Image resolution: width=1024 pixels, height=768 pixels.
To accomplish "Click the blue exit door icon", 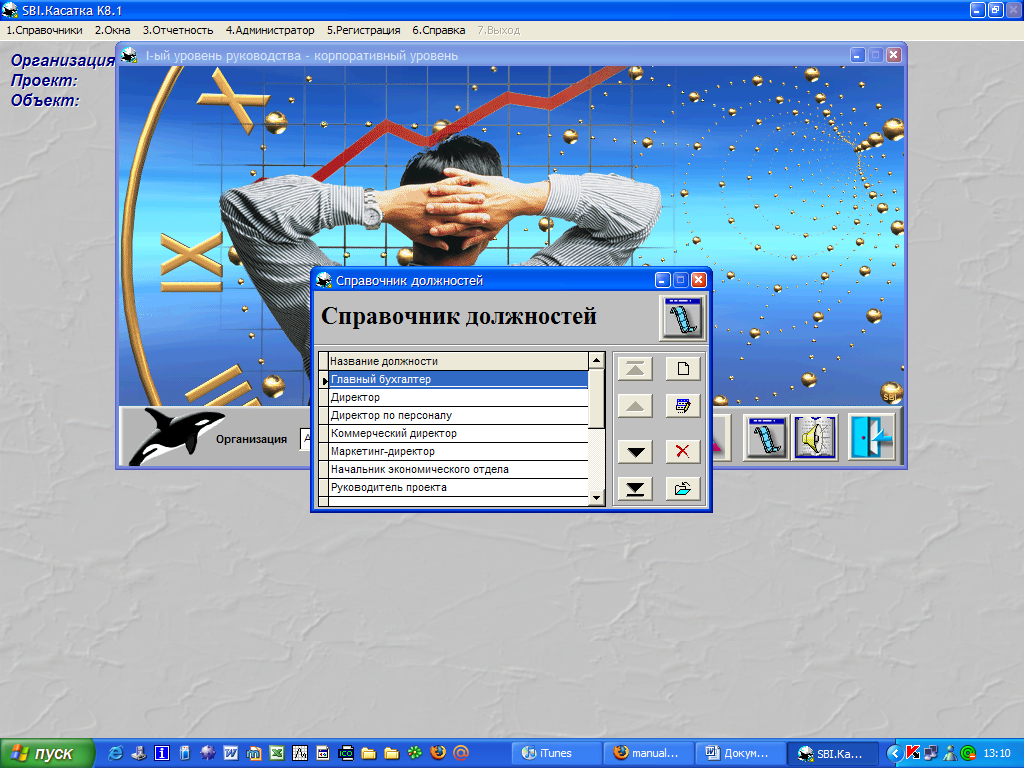I will (x=872, y=438).
